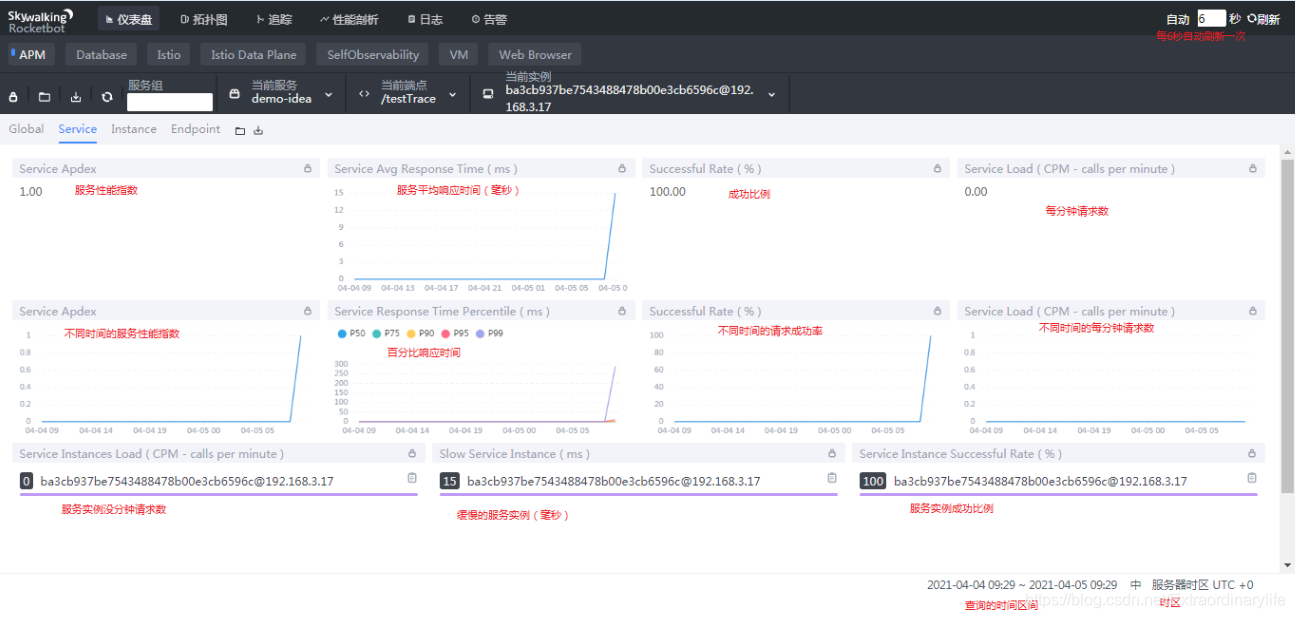Open the 当前端点 /testTrace dropdown
Viewport: 1295px width, 618px height.
409,93
